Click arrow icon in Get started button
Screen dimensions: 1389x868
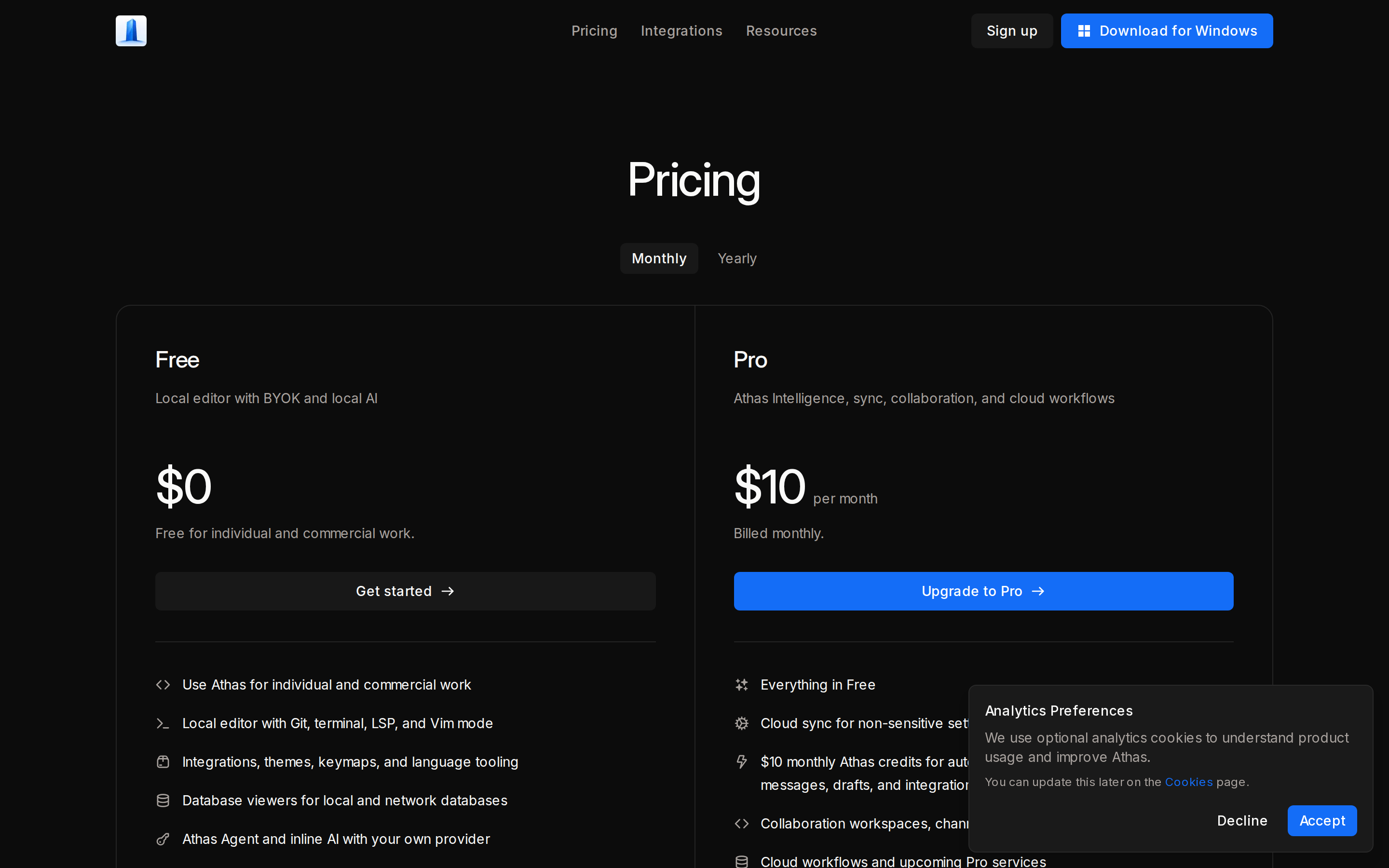pyautogui.click(x=448, y=591)
